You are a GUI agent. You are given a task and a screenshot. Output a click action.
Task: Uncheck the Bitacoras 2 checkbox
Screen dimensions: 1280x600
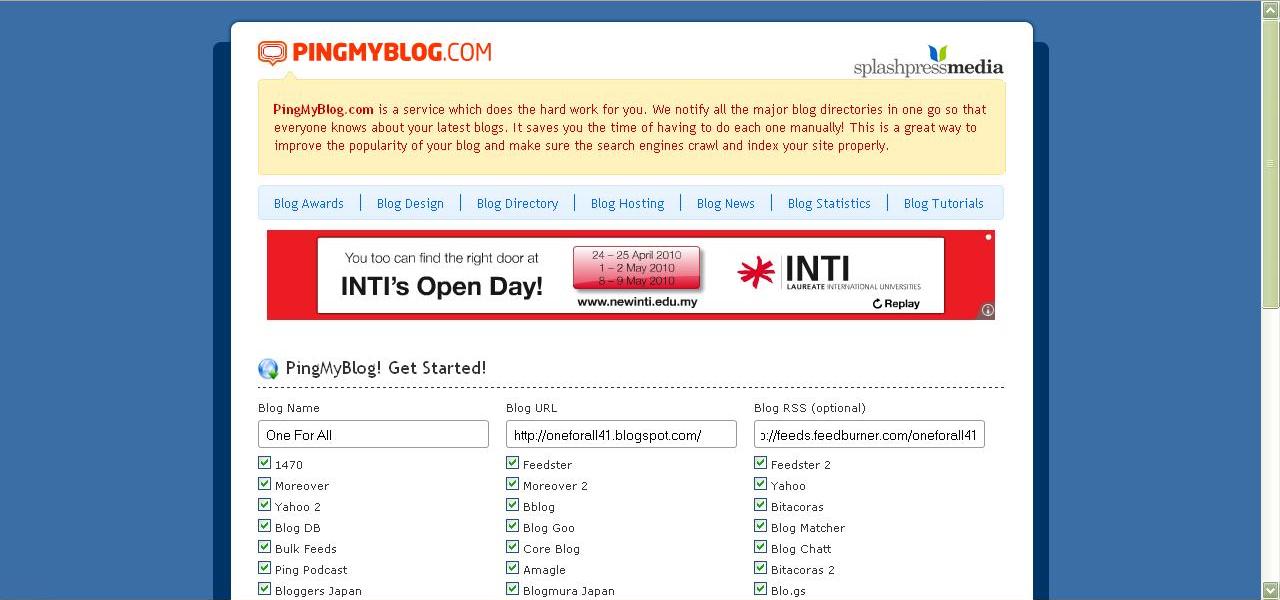(760, 568)
